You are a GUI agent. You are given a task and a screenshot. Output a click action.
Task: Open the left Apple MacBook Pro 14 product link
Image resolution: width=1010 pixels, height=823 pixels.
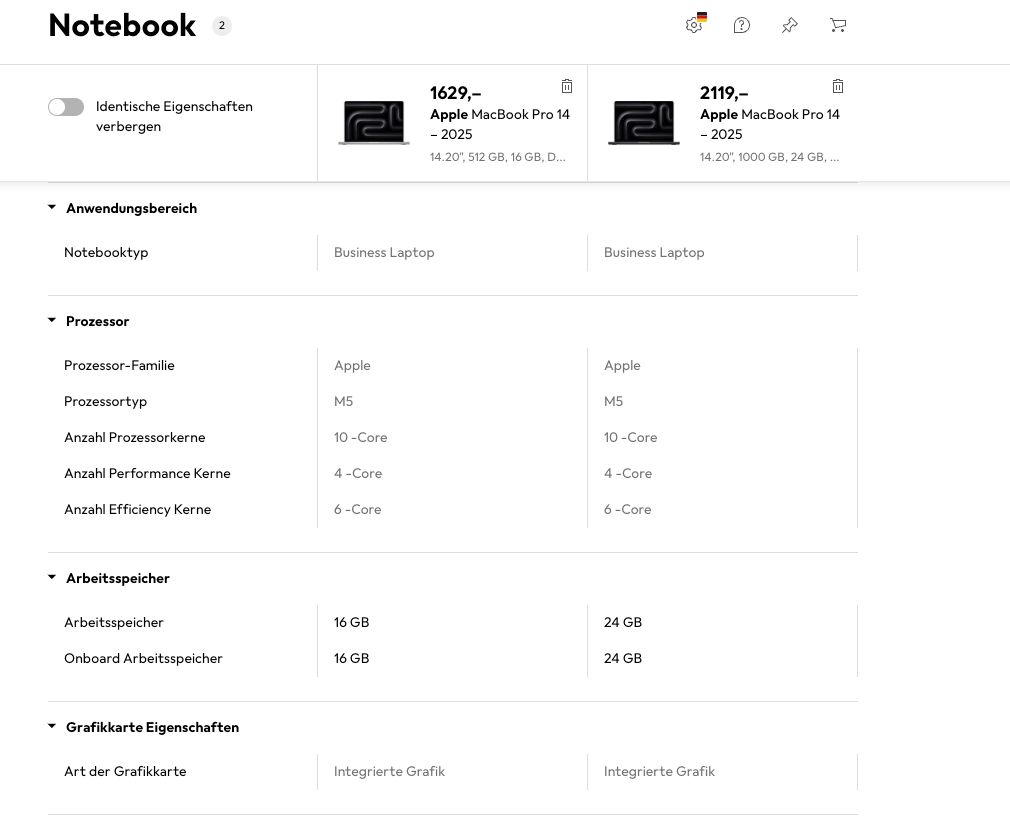[500, 124]
